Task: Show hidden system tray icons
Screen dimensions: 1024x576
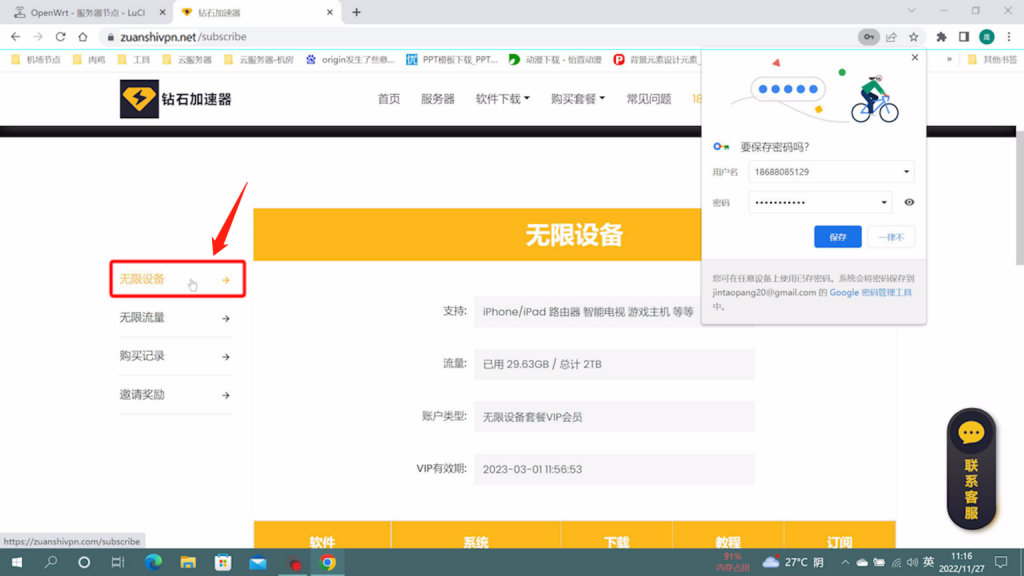Action: click(845, 562)
